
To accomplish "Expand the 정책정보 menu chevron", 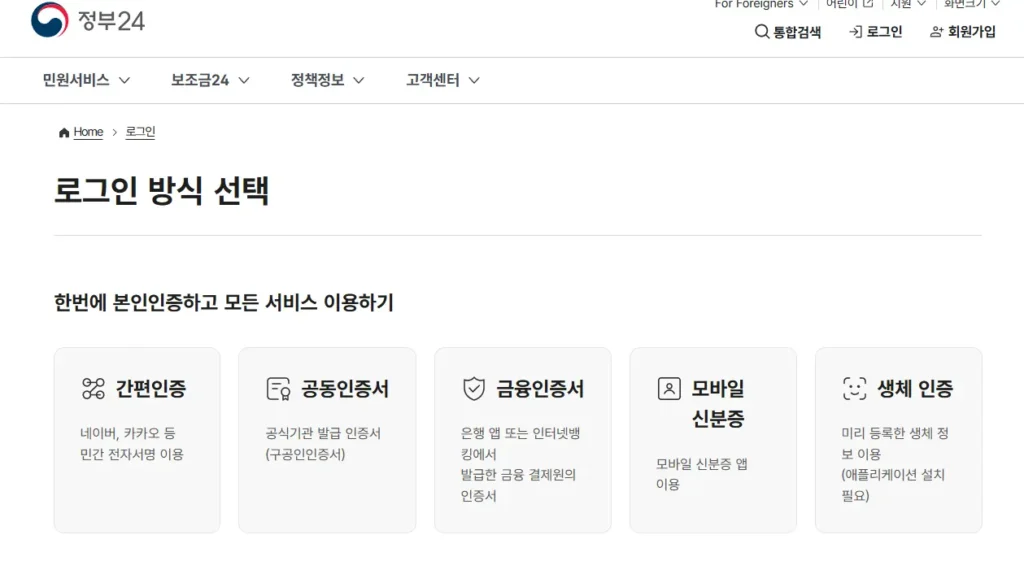I will (x=359, y=80).
